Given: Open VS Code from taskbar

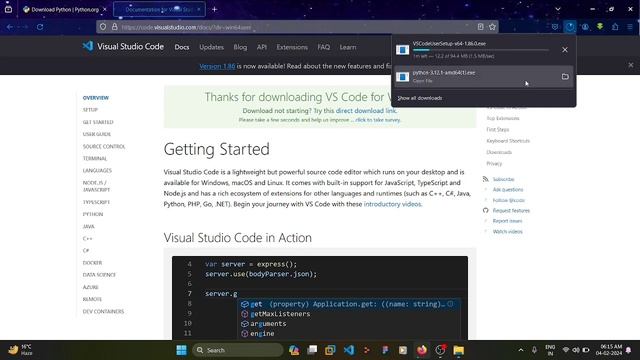Looking at the screenshot, I should point(349,350).
